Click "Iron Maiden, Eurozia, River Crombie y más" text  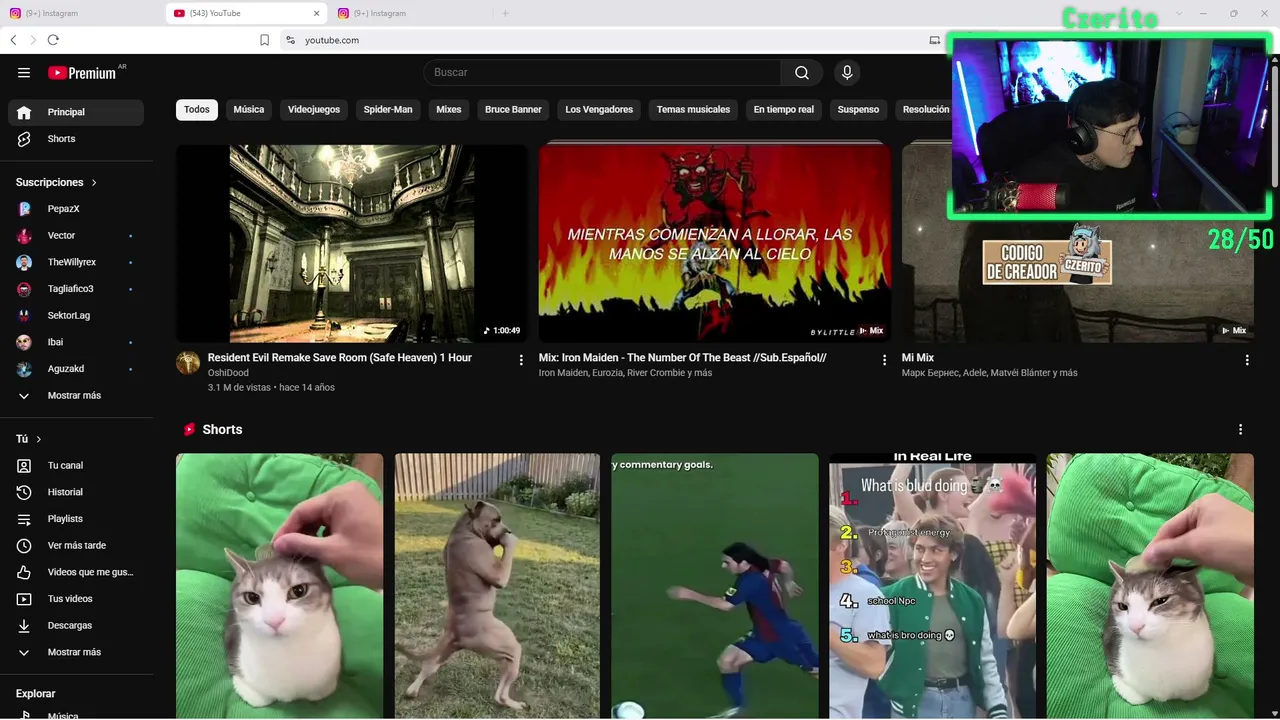pos(626,373)
